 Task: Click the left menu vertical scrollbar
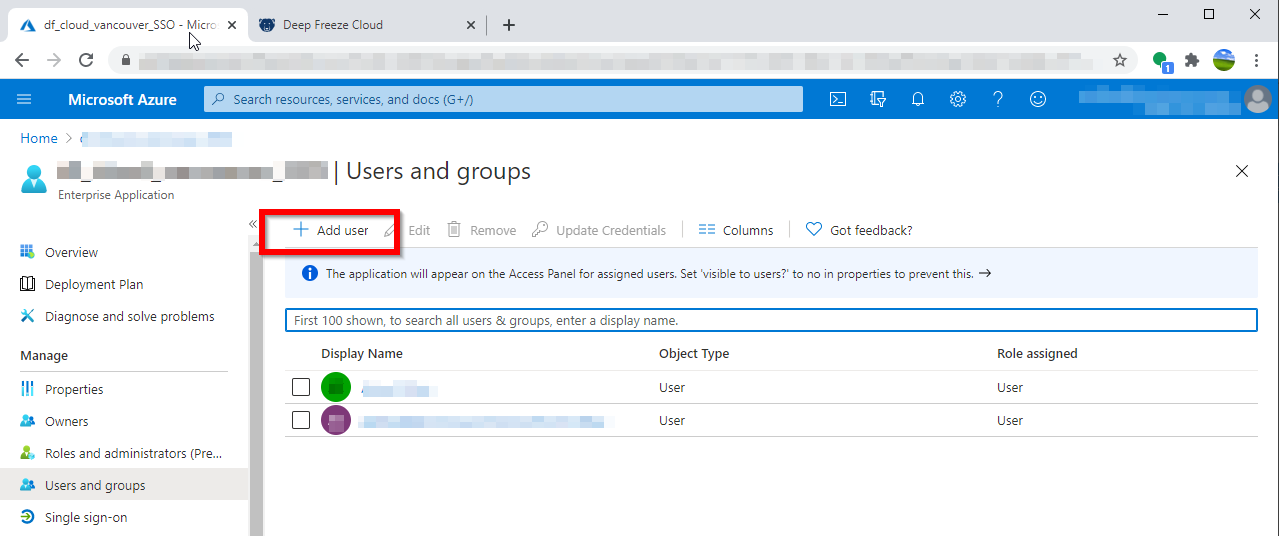256,400
